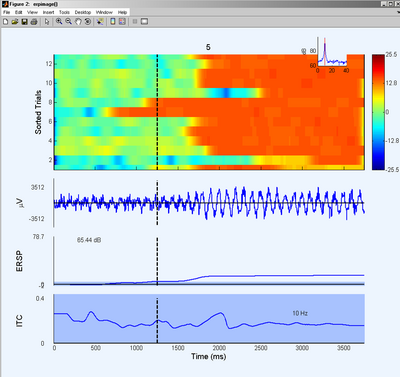Open the Tools menu
Viewport: 400px width, 377px height.
tap(64, 12)
